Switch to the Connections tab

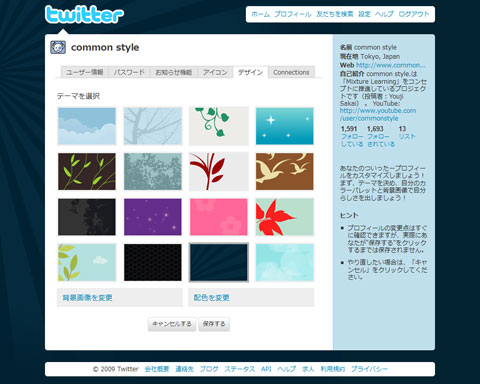click(x=291, y=72)
